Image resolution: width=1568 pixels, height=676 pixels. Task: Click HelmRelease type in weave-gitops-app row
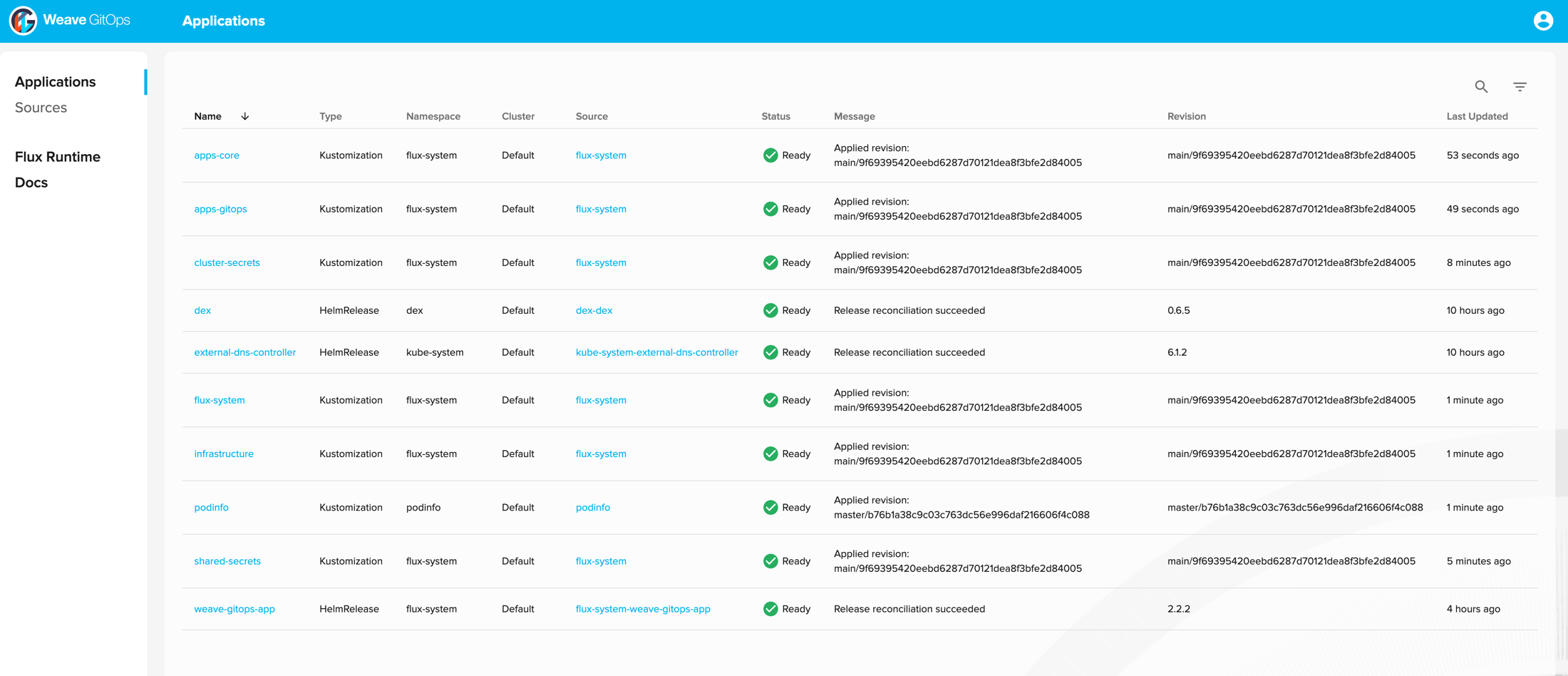point(349,609)
